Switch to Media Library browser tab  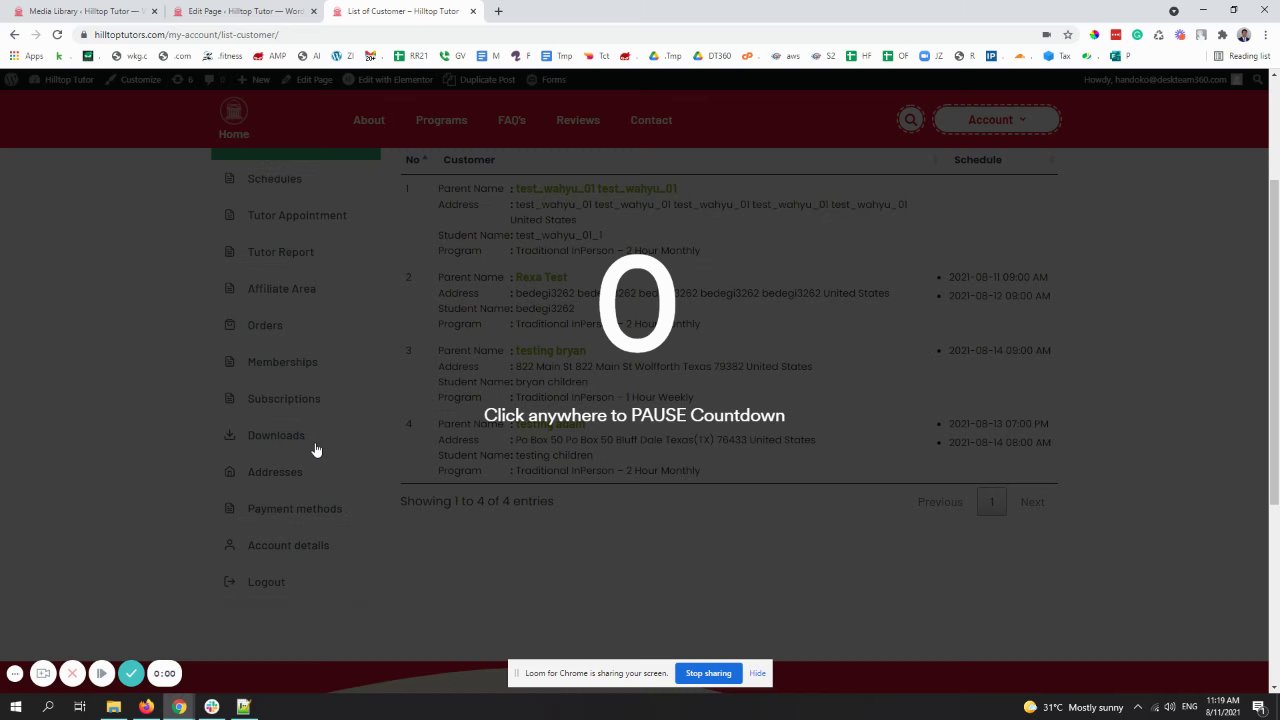click(x=85, y=11)
